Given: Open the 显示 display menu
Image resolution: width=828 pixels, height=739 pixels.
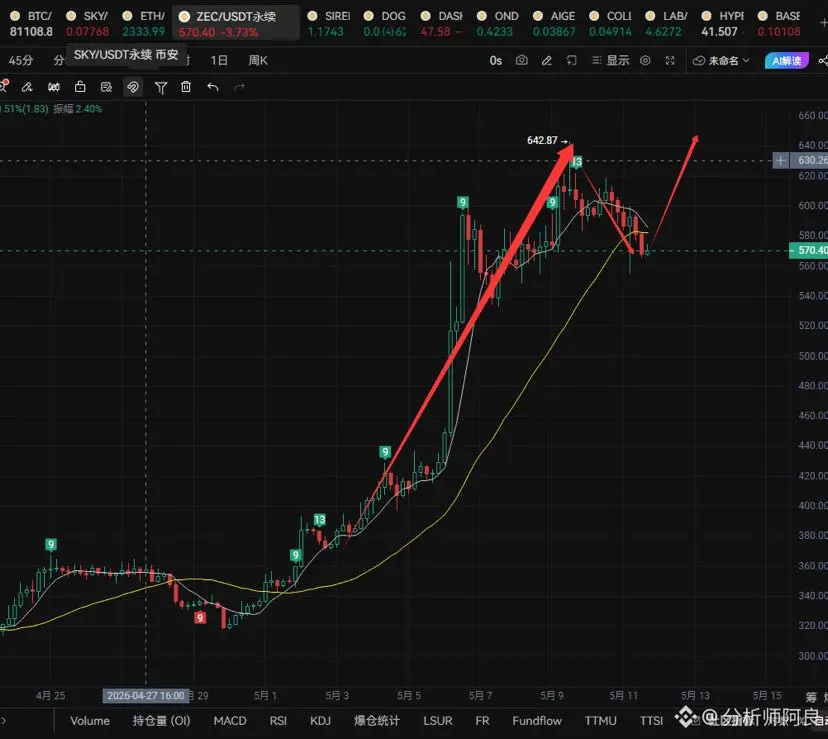Looking at the screenshot, I should (x=611, y=61).
